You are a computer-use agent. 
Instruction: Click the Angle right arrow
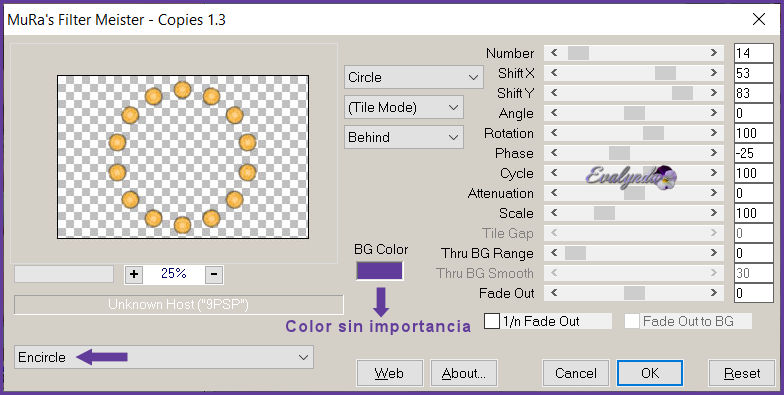tap(714, 113)
